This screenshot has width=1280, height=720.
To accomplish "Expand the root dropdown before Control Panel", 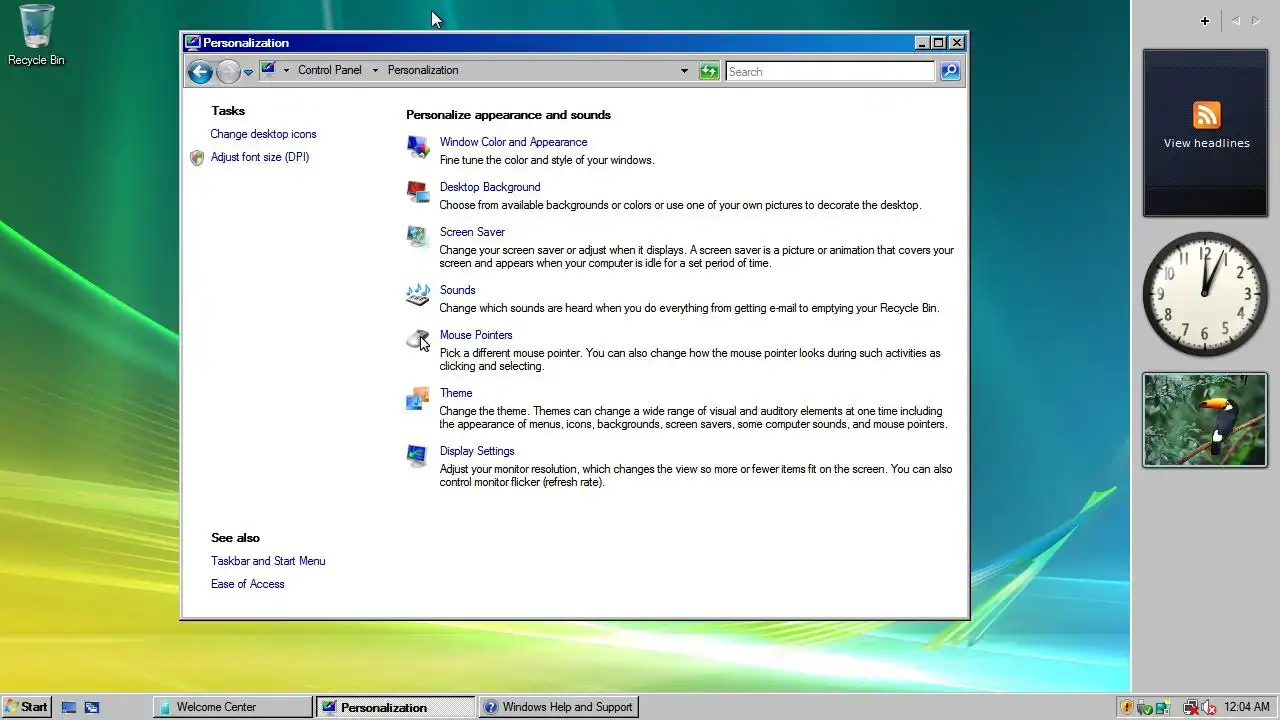I will [286, 70].
